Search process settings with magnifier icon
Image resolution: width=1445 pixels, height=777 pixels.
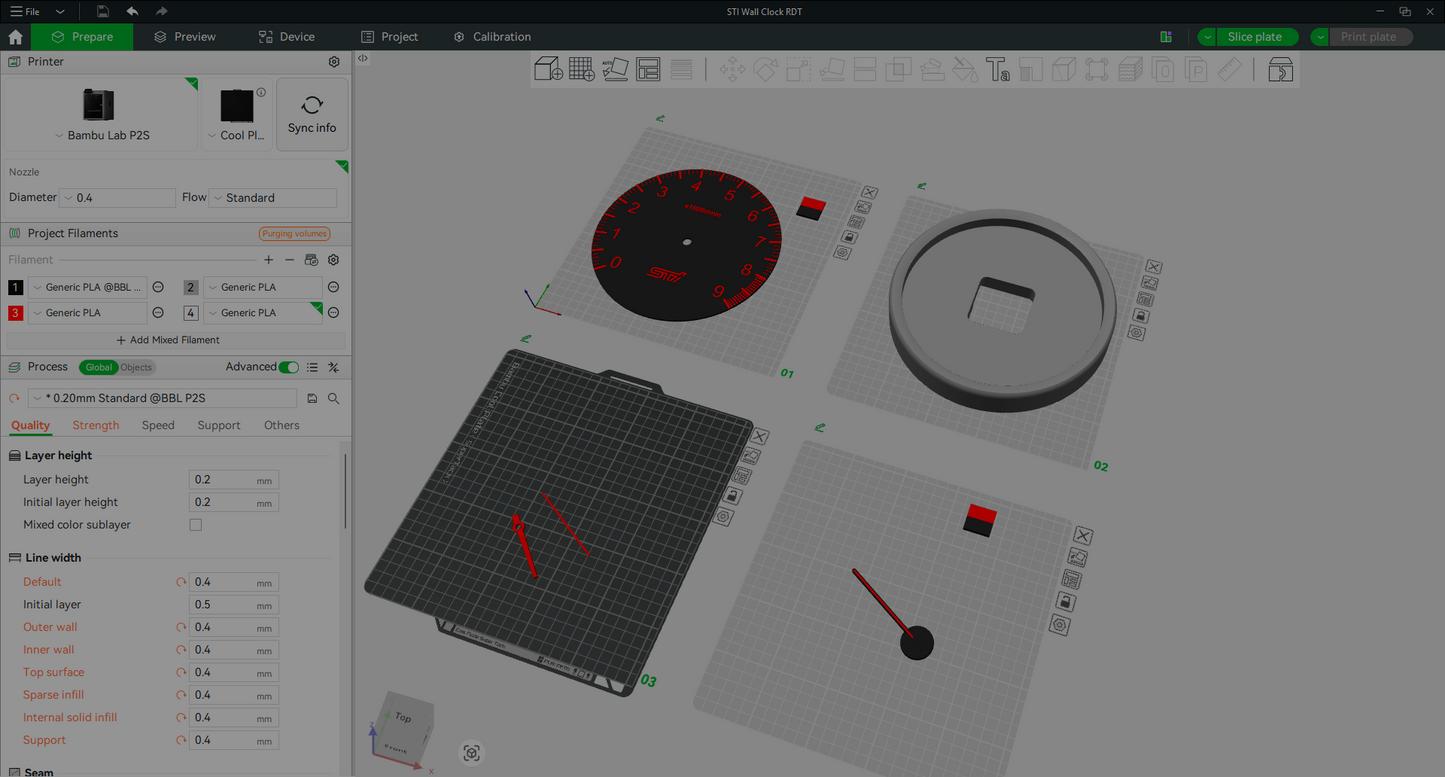334,398
